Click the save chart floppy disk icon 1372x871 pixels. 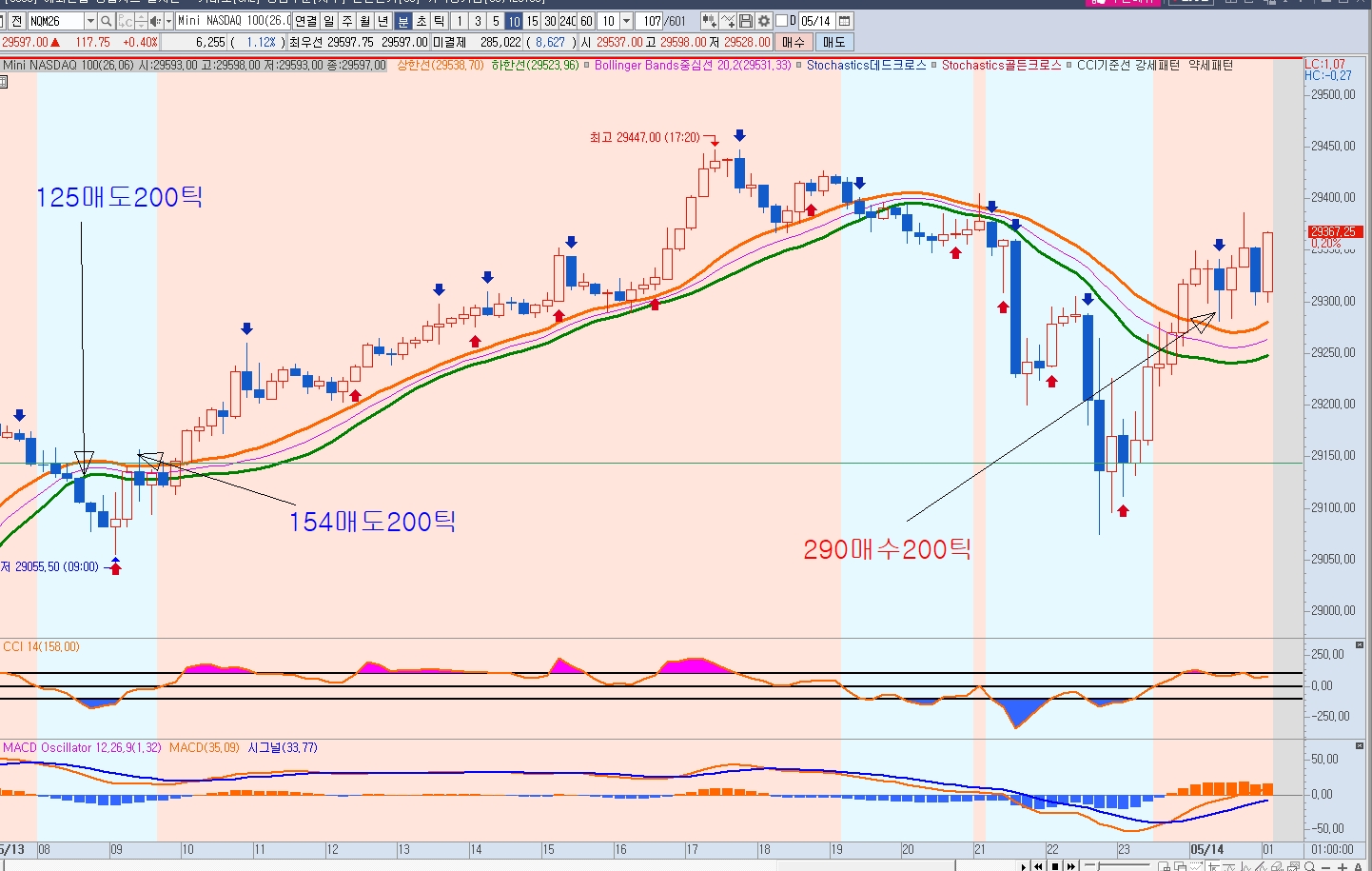point(746,21)
